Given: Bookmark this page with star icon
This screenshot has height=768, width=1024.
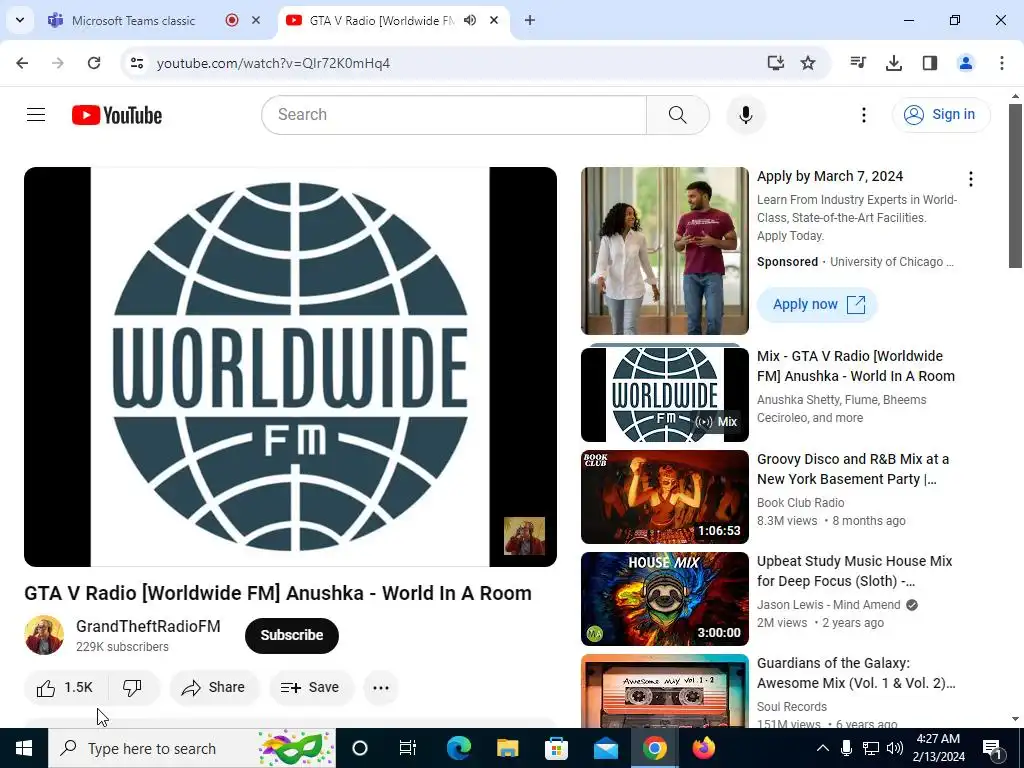Looking at the screenshot, I should click(808, 63).
